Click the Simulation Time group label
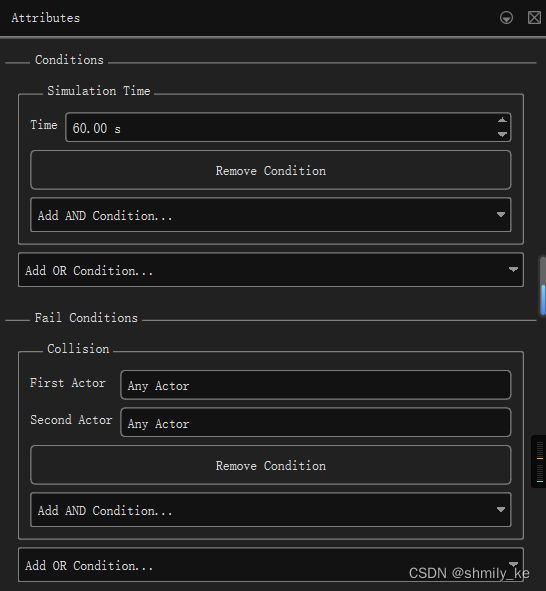 point(98,91)
